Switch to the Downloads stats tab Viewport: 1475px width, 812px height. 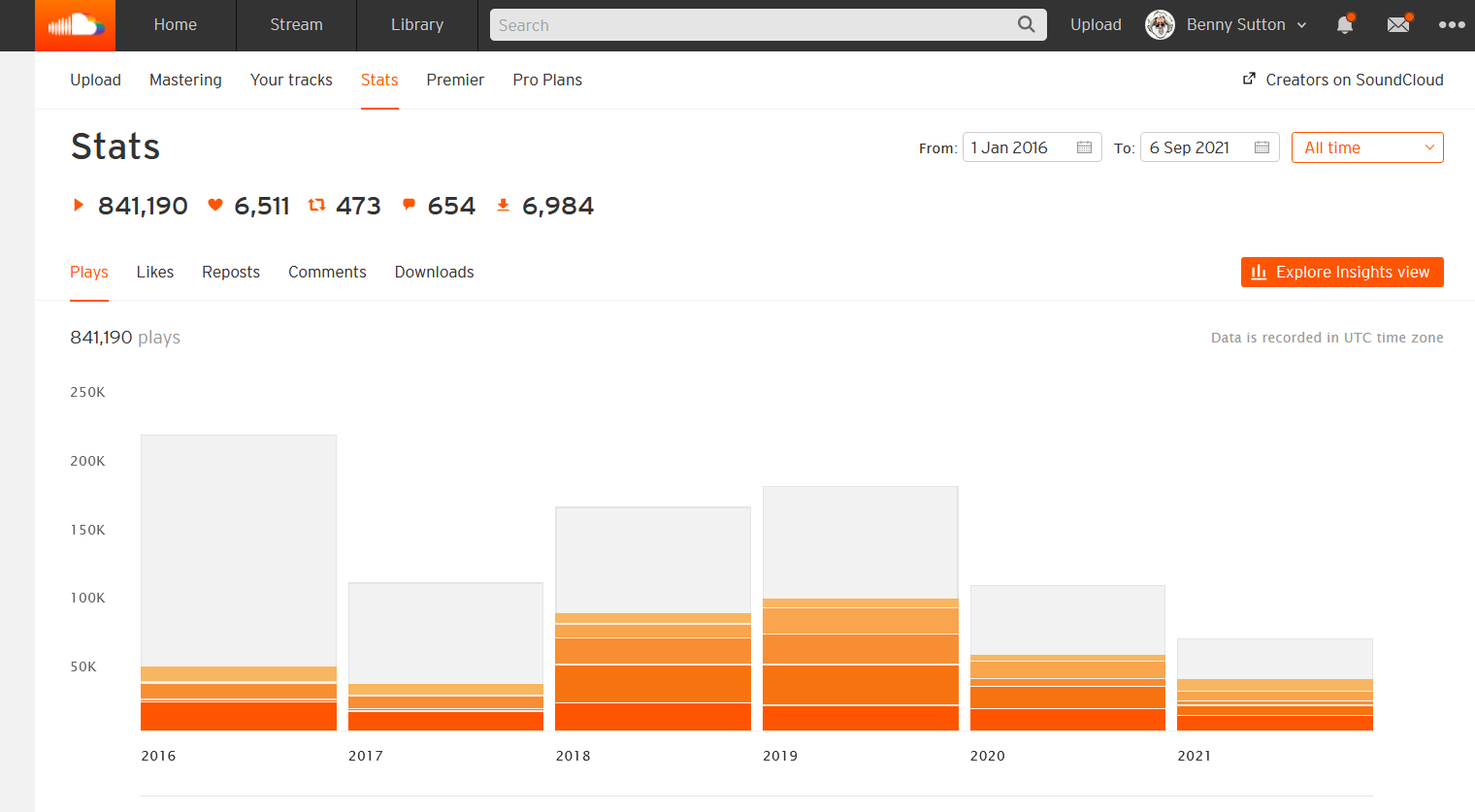(x=434, y=272)
